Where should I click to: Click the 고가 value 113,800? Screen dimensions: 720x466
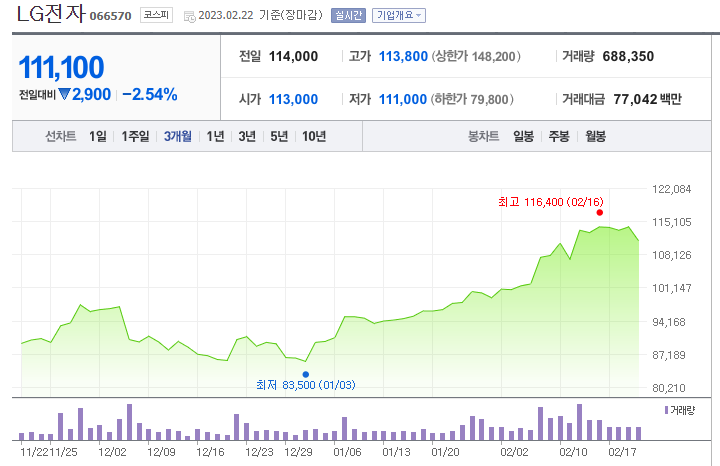[403, 56]
